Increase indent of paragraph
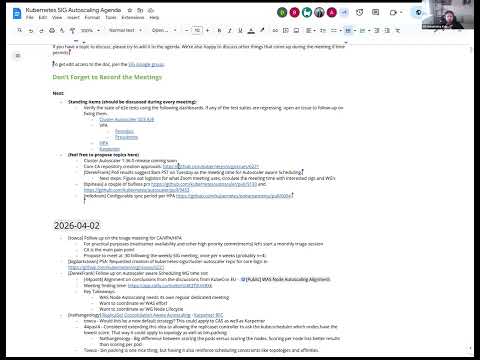Screen dimensions: 480x360 tap(387, 30)
